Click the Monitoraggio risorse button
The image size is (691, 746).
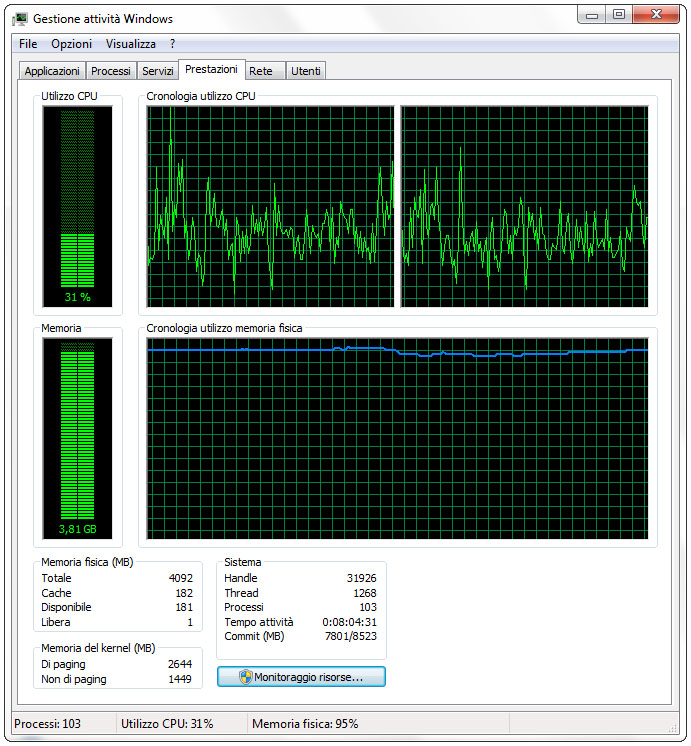[301, 677]
